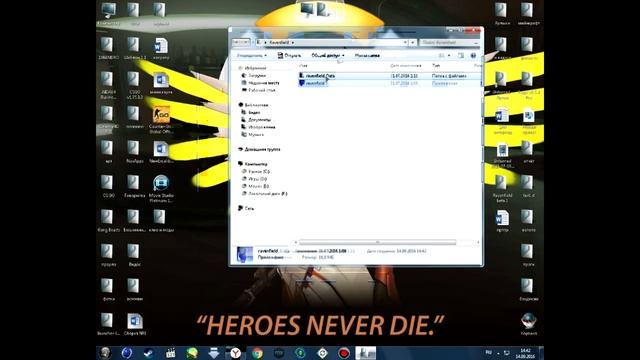Click the change view icon in Explorer toolbar
Image resolution: width=640 pixels, height=360 pixels.
point(441,56)
